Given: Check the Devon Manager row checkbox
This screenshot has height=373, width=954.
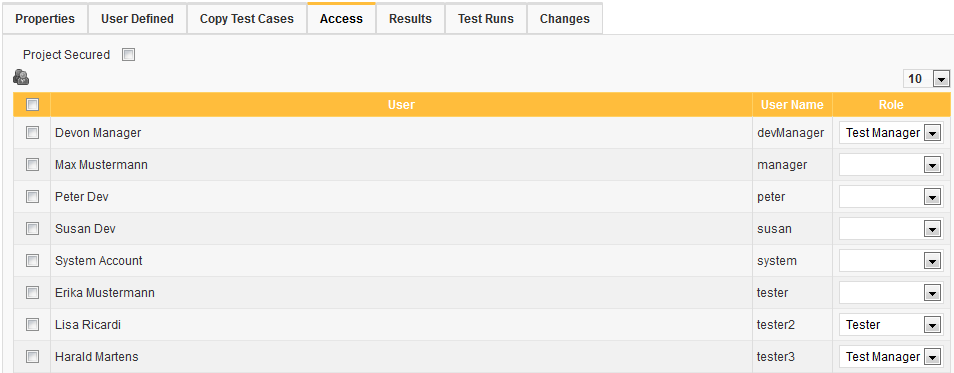Looking at the screenshot, I should [32, 132].
